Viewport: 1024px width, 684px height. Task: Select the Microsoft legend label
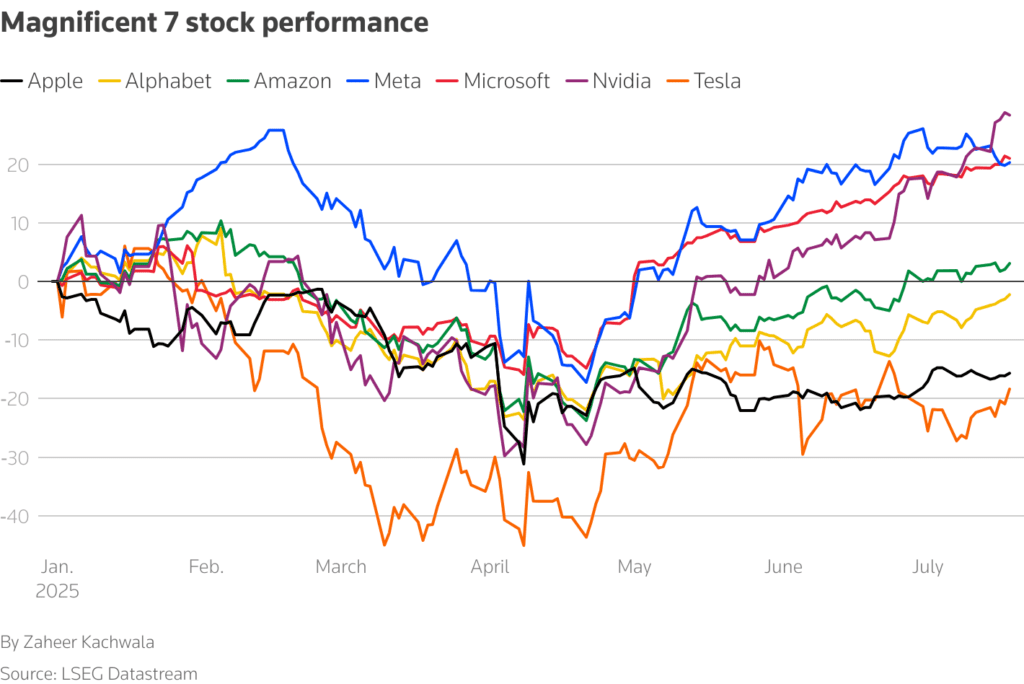pyautogui.click(x=507, y=81)
